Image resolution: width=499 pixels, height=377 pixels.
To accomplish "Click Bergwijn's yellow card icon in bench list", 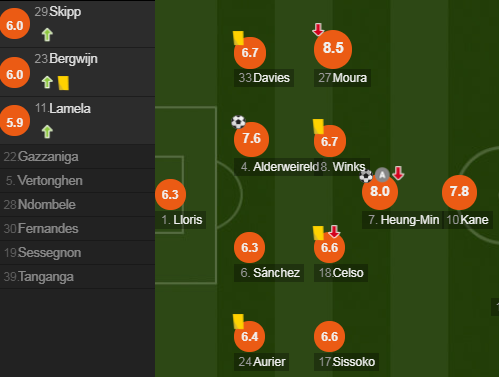I will 63,83.
